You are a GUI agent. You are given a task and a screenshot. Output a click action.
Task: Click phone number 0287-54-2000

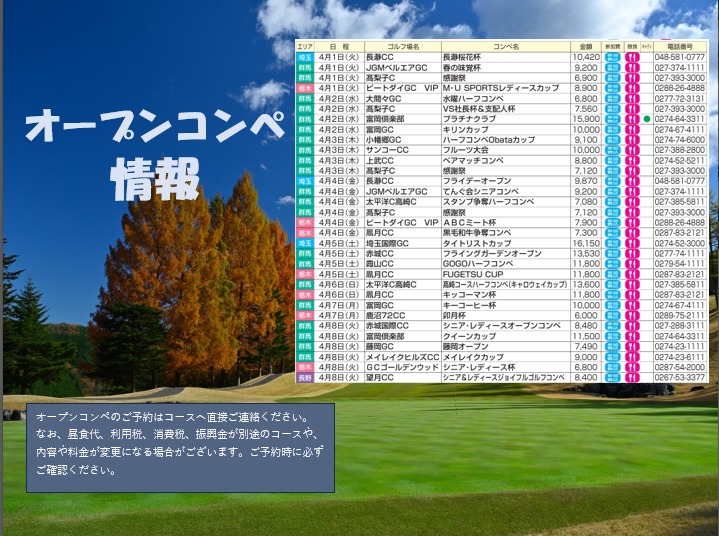tap(680, 367)
